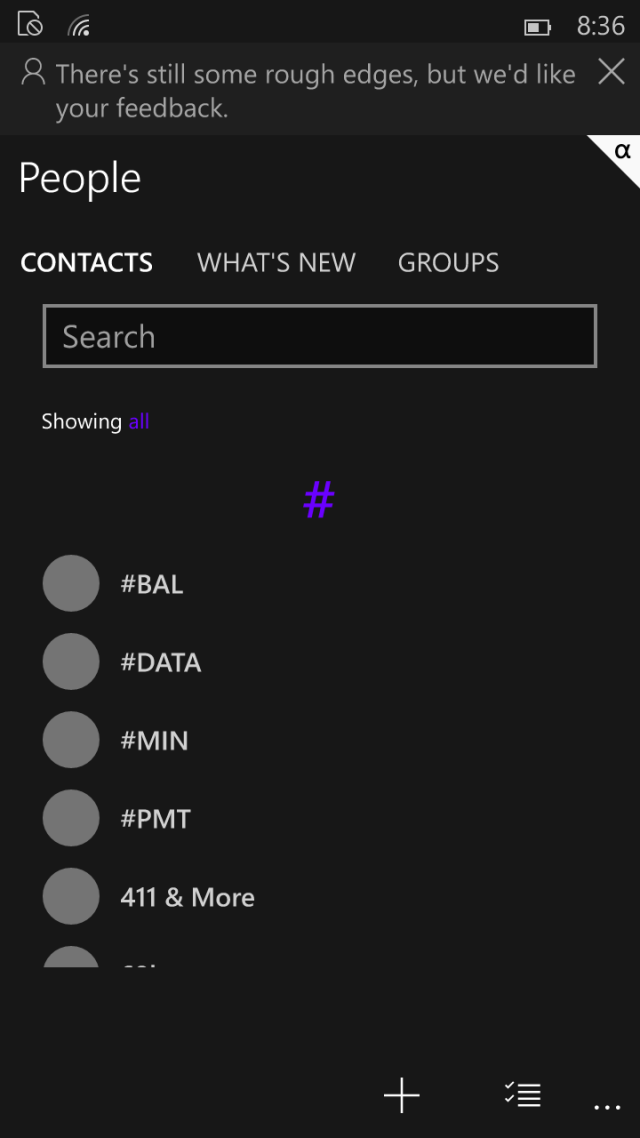Tap the add new contact plus icon
Screen dimensions: 640x1138
[x=401, y=1096]
